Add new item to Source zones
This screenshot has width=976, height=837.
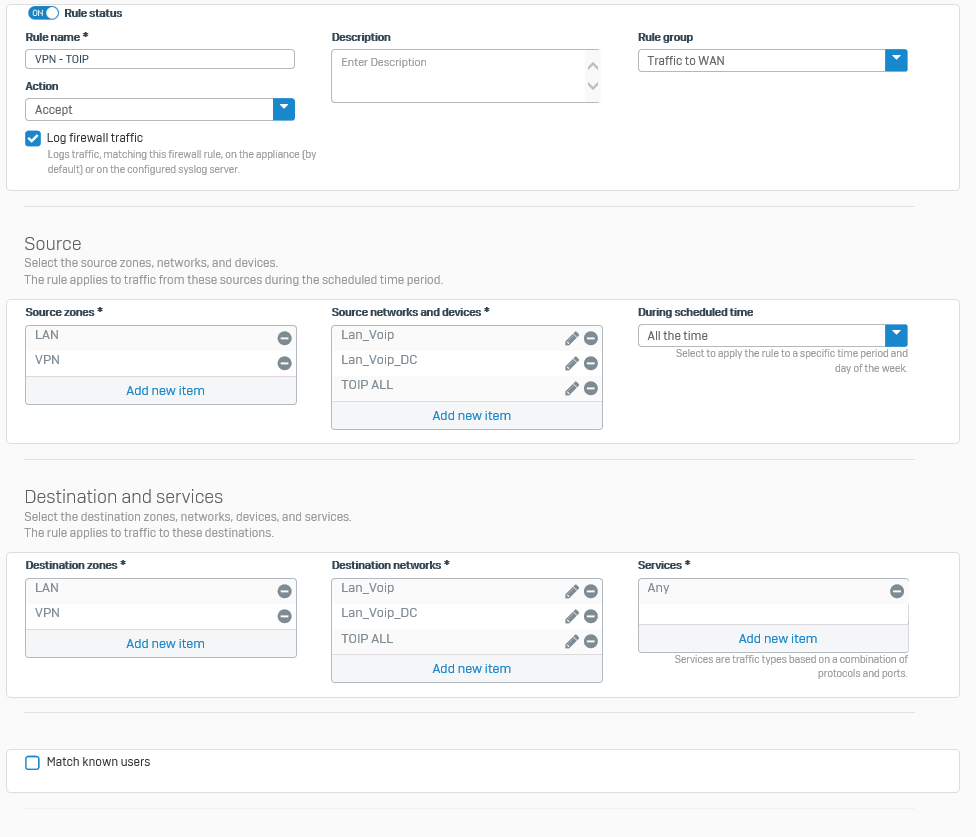[166, 391]
